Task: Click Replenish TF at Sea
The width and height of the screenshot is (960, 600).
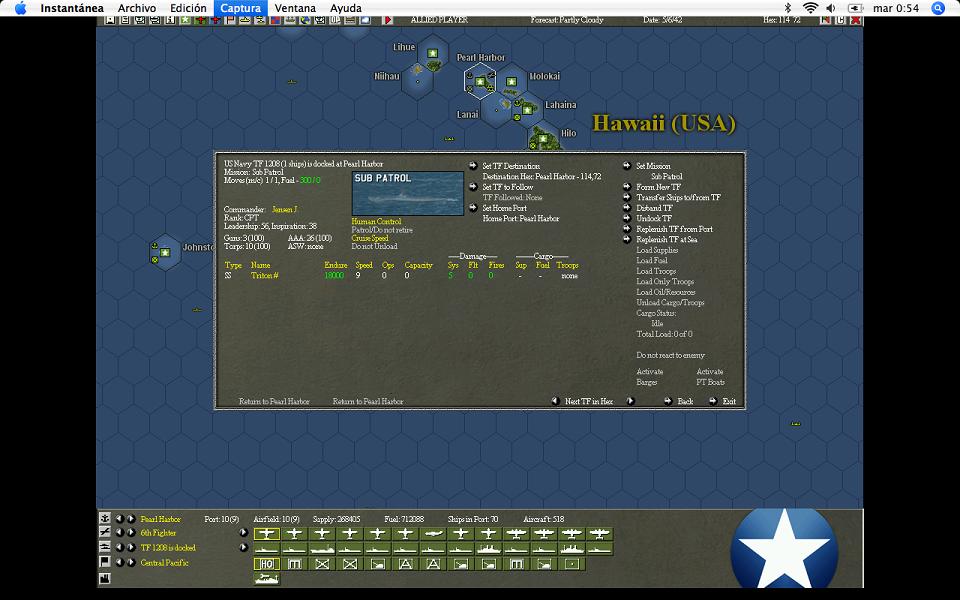Action: point(666,239)
